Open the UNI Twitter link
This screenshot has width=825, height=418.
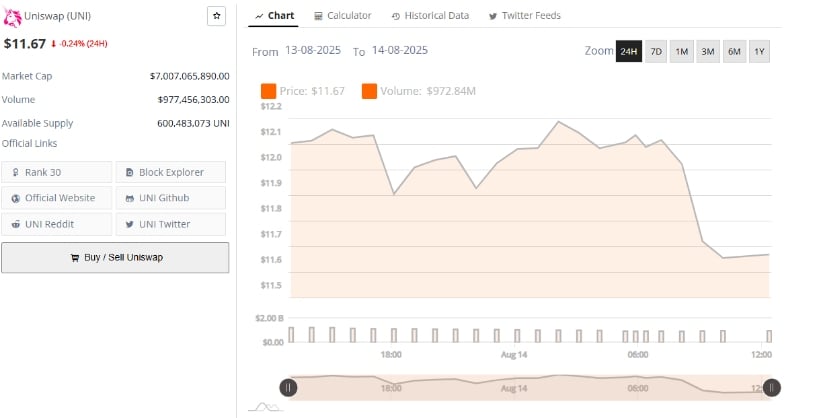tap(170, 224)
